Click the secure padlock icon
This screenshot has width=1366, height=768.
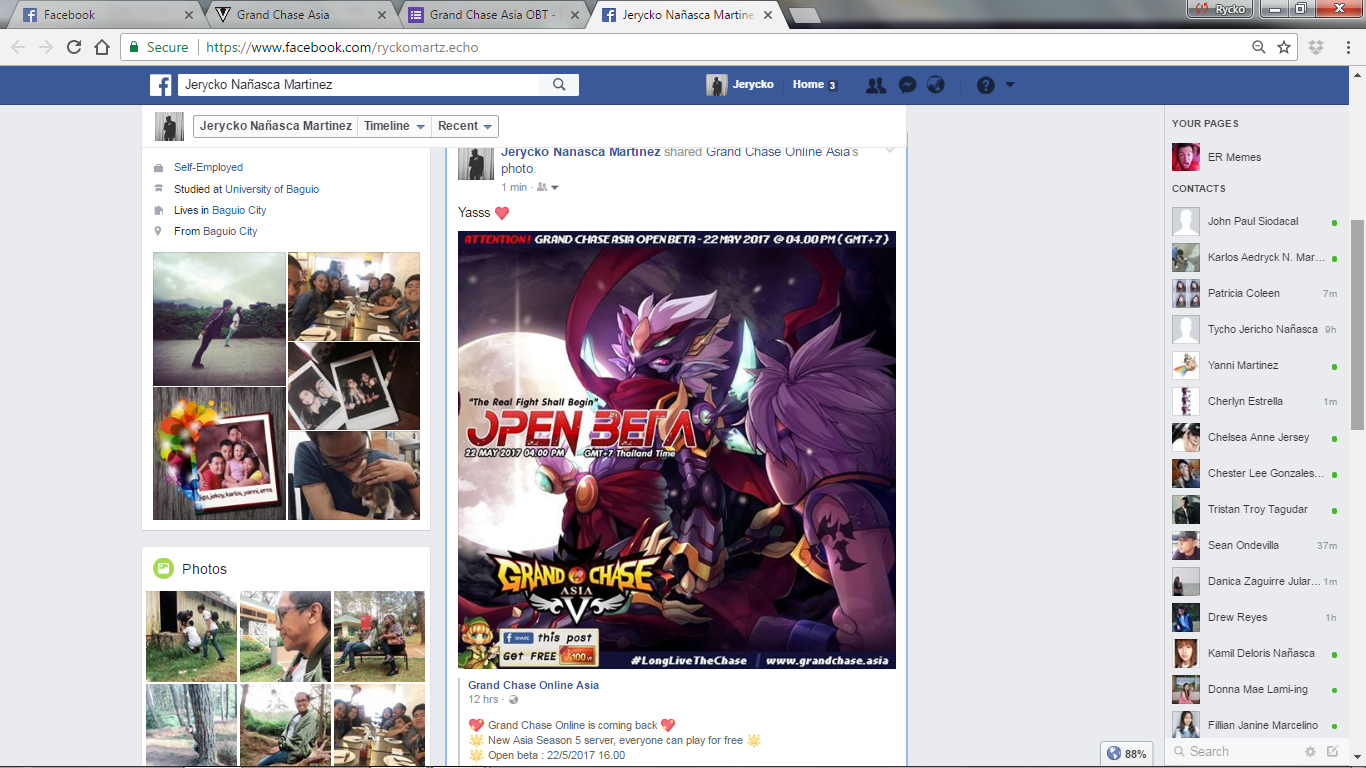(x=134, y=47)
